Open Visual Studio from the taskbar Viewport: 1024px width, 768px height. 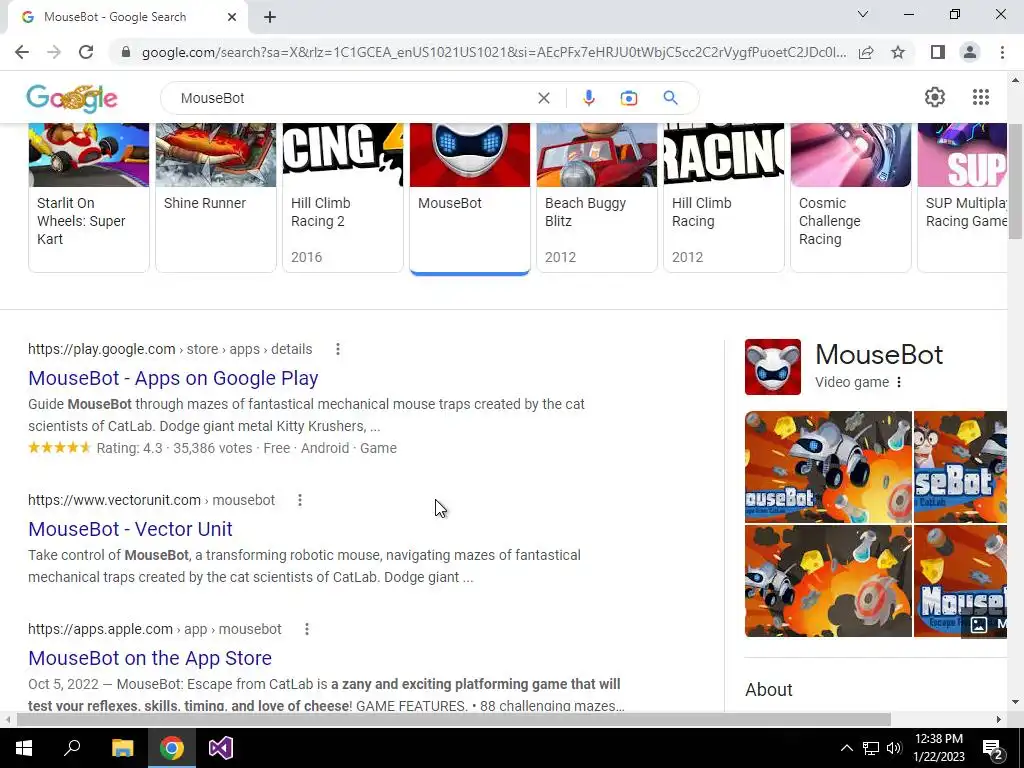[221, 748]
